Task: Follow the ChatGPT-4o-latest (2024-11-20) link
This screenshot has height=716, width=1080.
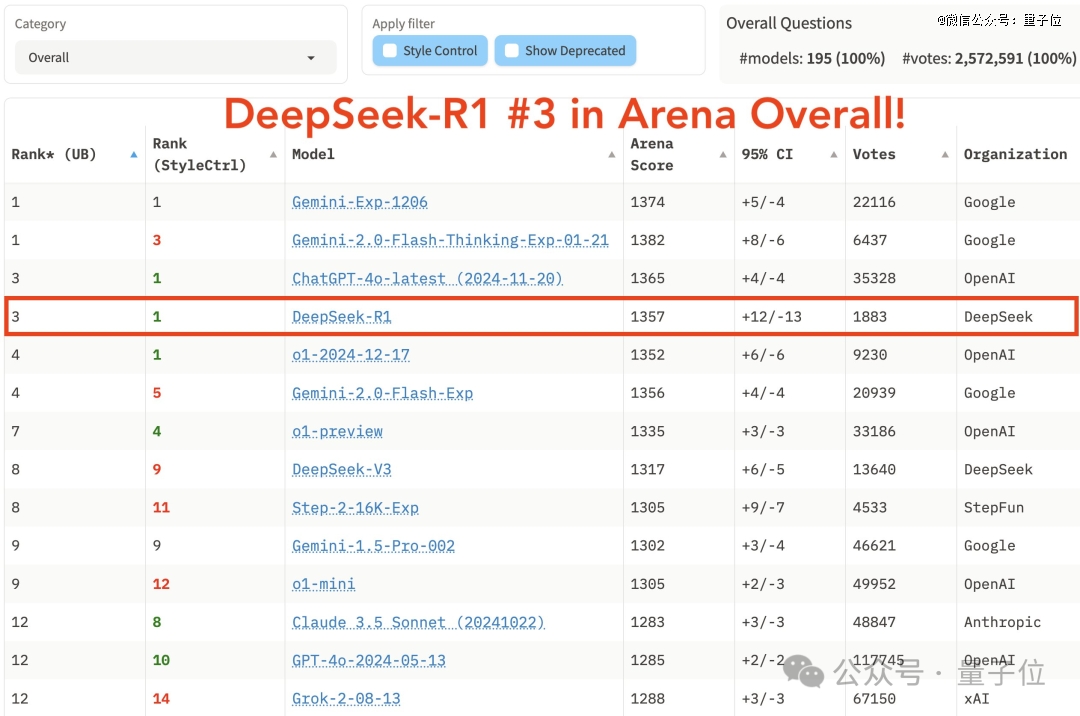Action: [x=427, y=278]
